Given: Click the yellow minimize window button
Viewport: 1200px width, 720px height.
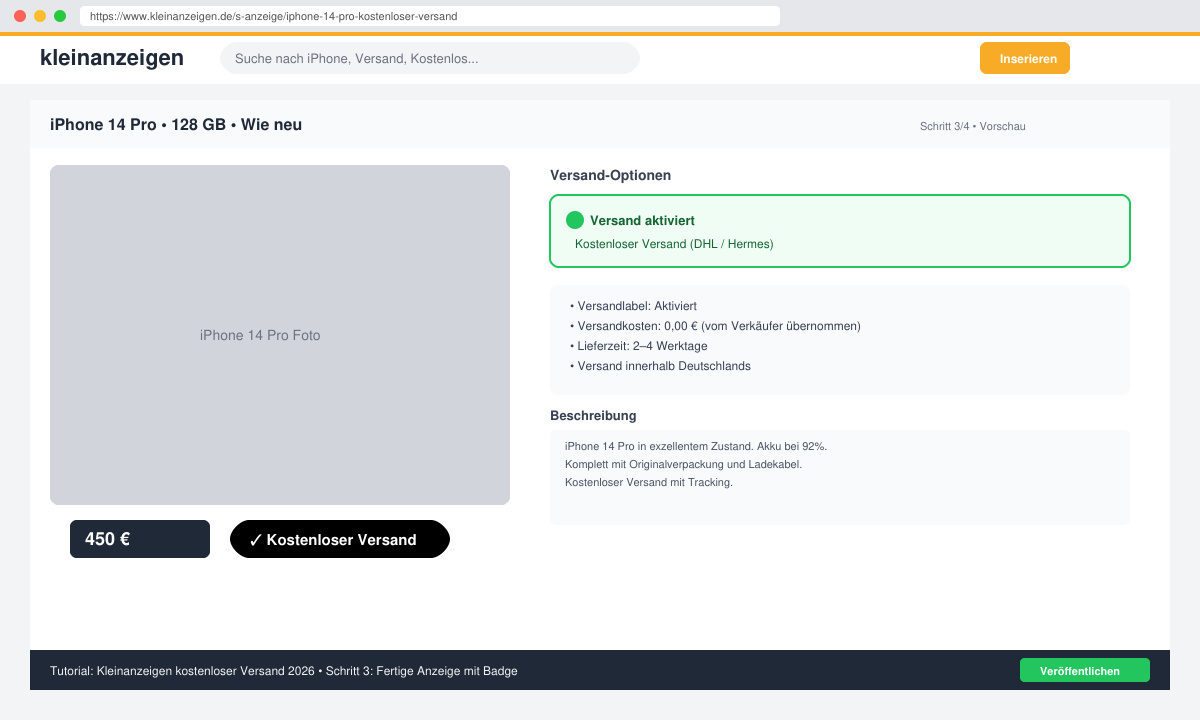Looking at the screenshot, I should [40, 16].
